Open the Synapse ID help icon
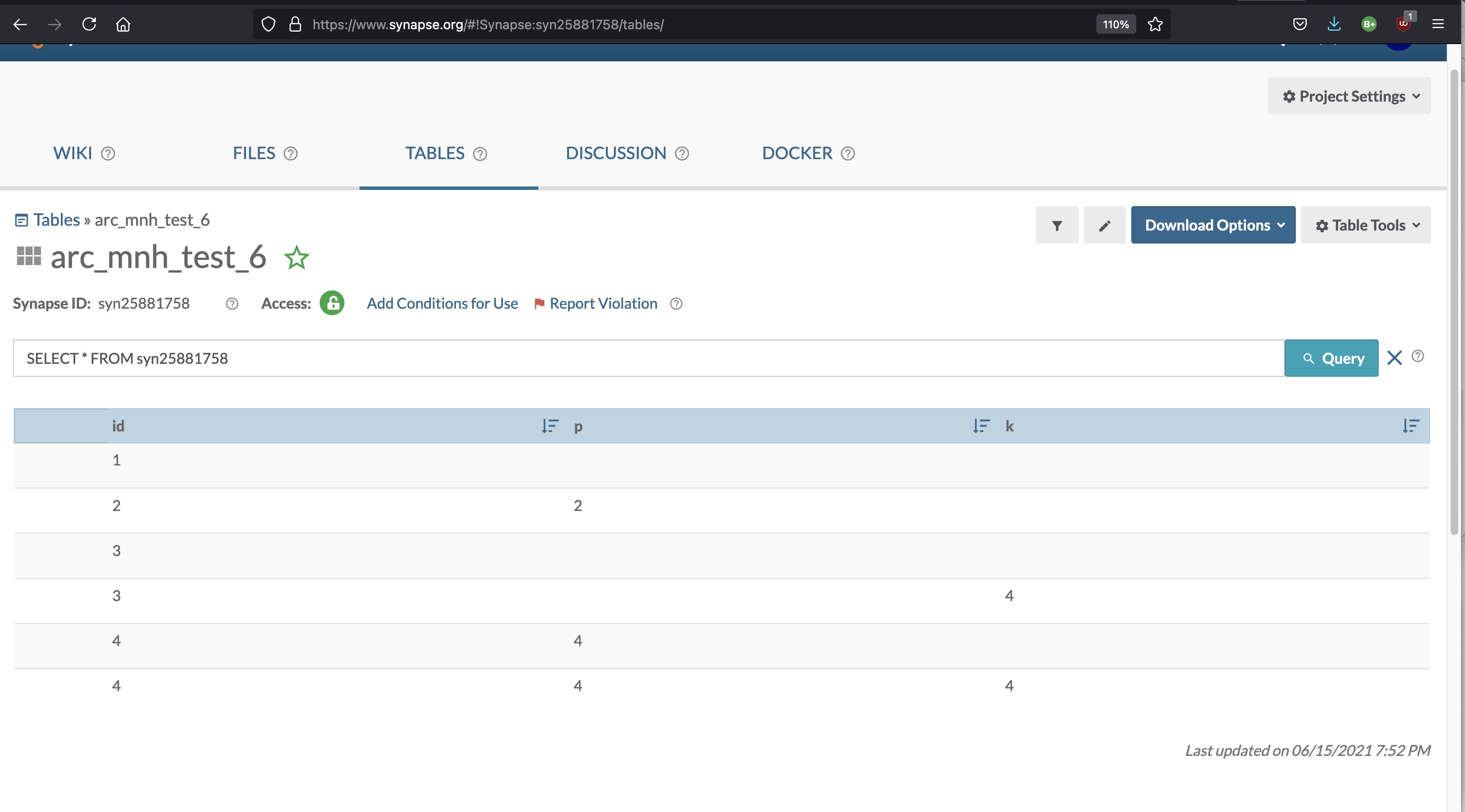Image resolution: width=1465 pixels, height=812 pixels. 232,303
